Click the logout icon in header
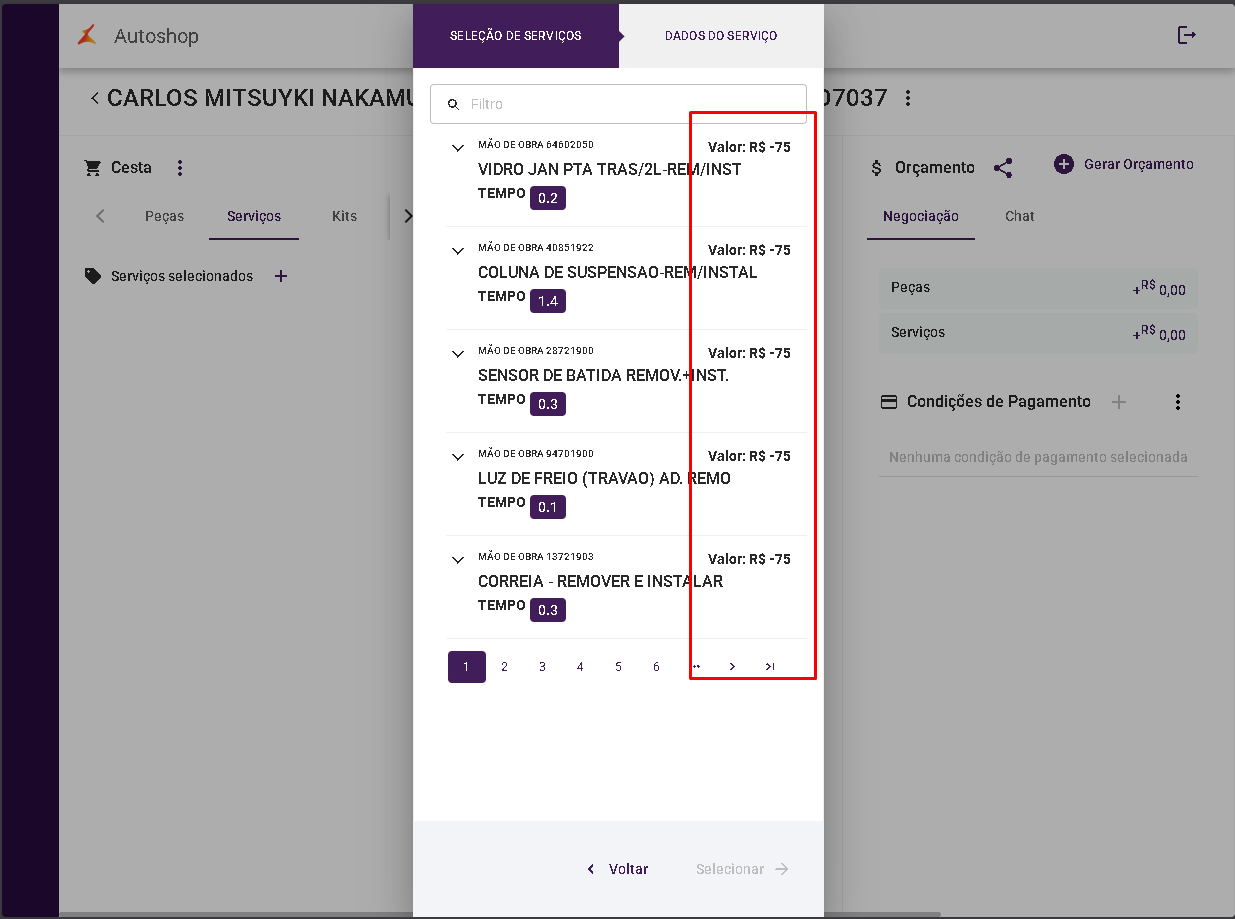The height and width of the screenshot is (919, 1235). [1186, 36]
